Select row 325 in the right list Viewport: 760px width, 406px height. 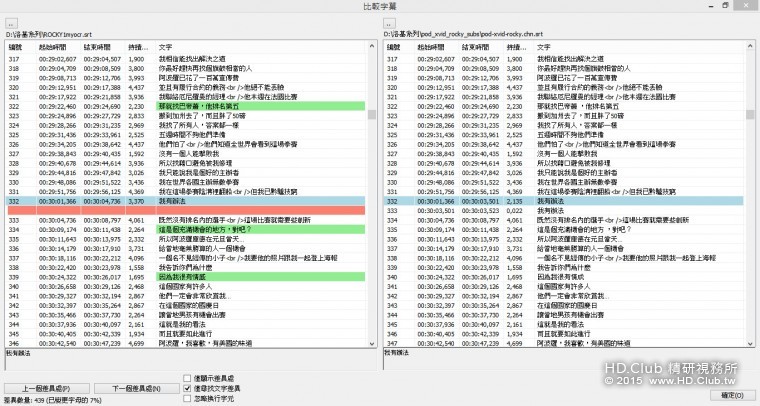click(564, 135)
